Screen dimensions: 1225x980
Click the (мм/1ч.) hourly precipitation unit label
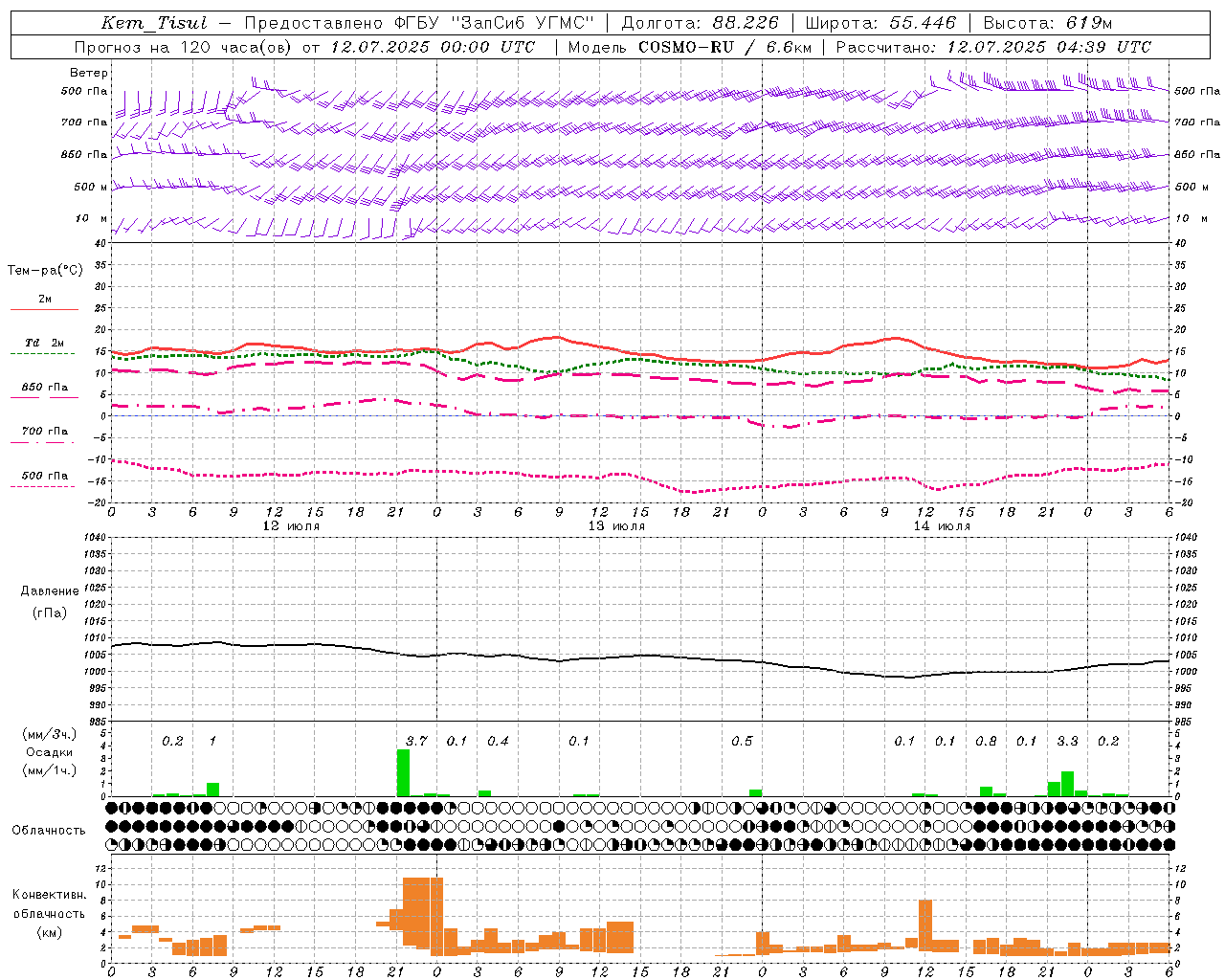tap(50, 770)
